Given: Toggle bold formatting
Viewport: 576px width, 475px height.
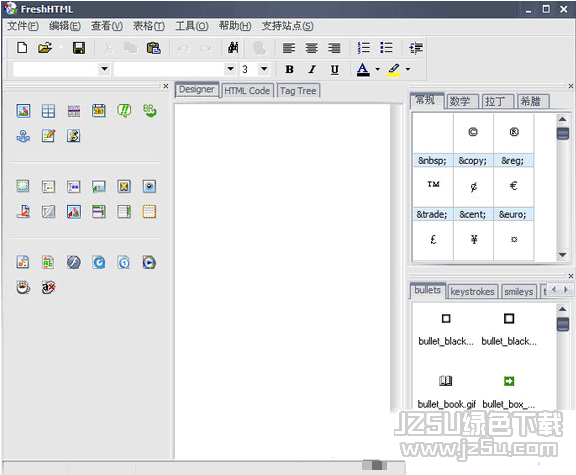Looking at the screenshot, I should pos(289,69).
